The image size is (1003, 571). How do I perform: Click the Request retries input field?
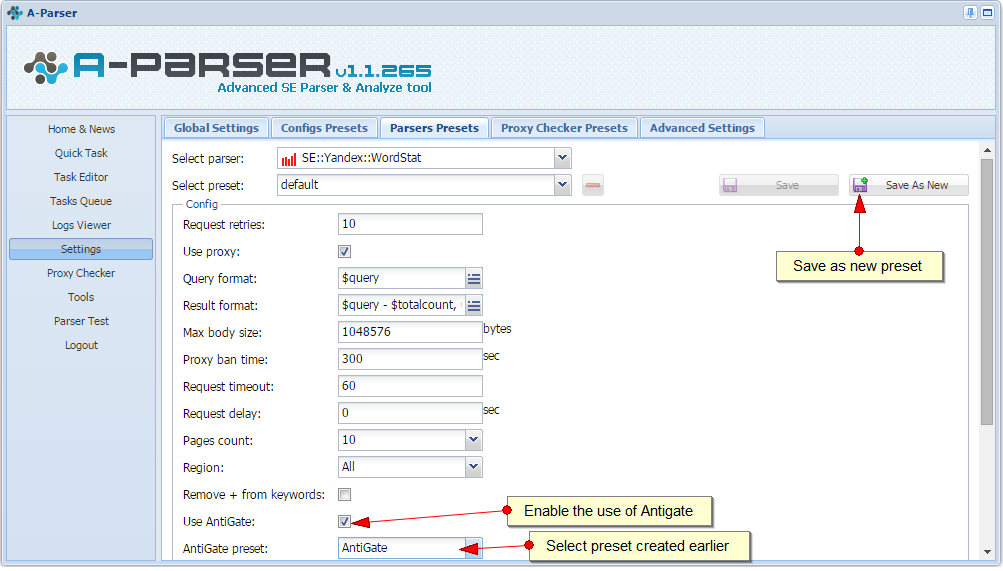pyautogui.click(x=410, y=224)
